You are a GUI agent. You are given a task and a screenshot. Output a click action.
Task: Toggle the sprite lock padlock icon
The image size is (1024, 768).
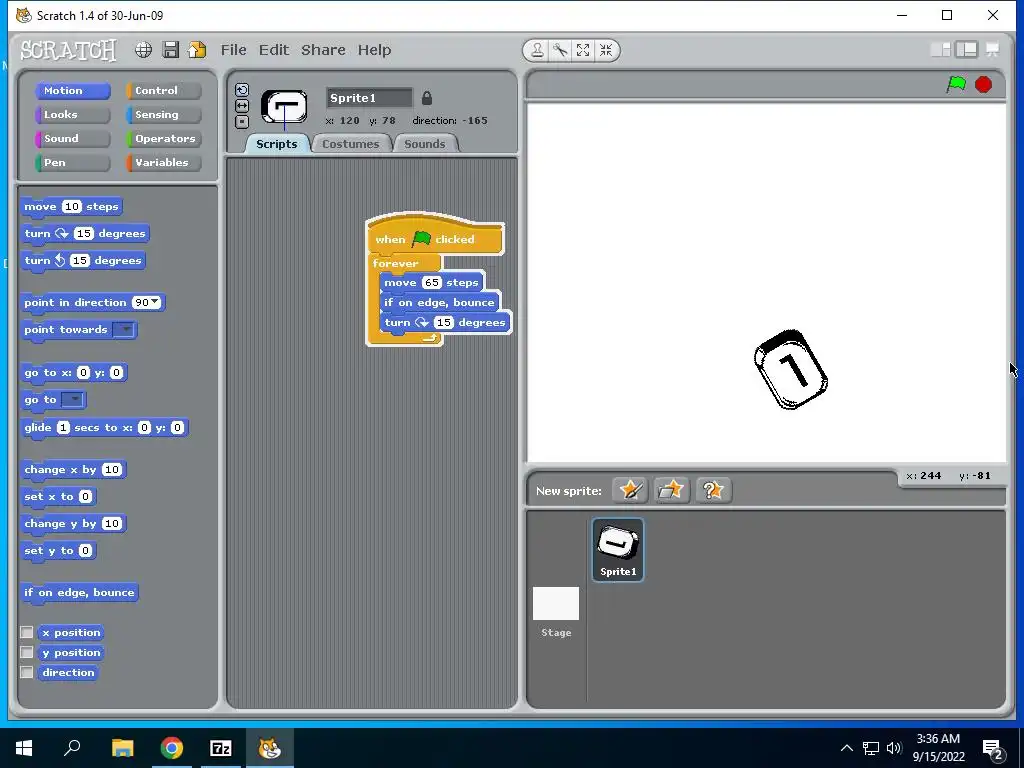pos(426,98)
